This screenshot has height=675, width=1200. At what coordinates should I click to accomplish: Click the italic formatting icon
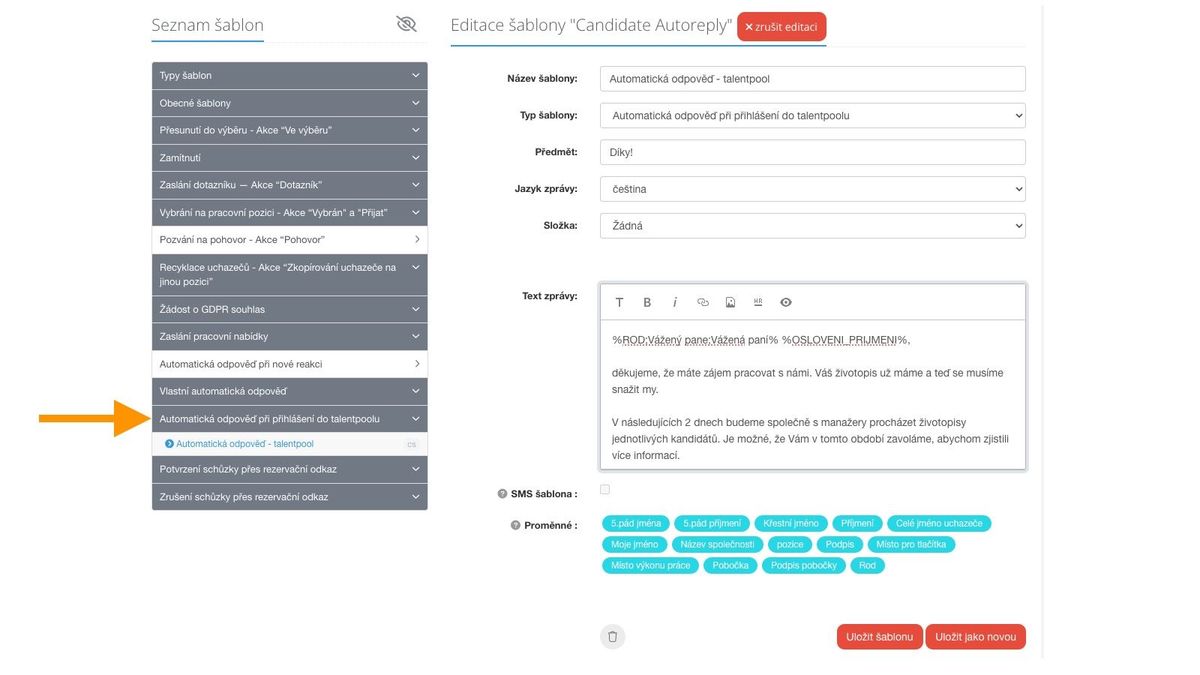(675, 302)
